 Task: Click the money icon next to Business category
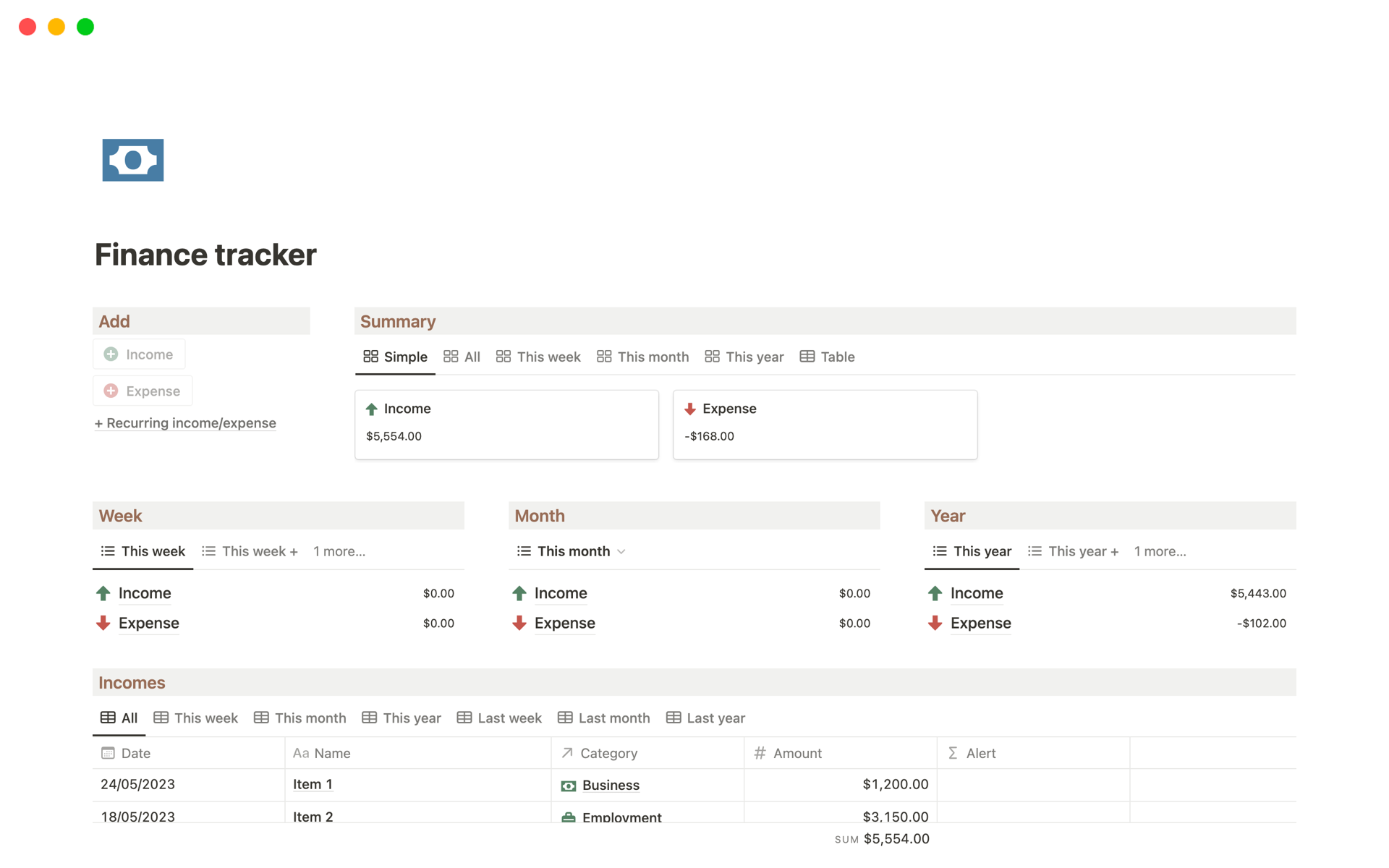click(x=569, y=785)
